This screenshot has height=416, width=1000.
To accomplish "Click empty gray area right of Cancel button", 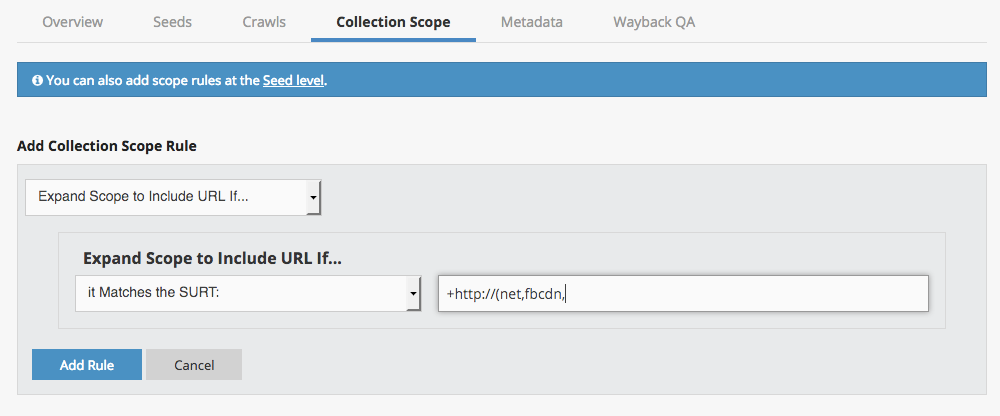I will (600, 365).
